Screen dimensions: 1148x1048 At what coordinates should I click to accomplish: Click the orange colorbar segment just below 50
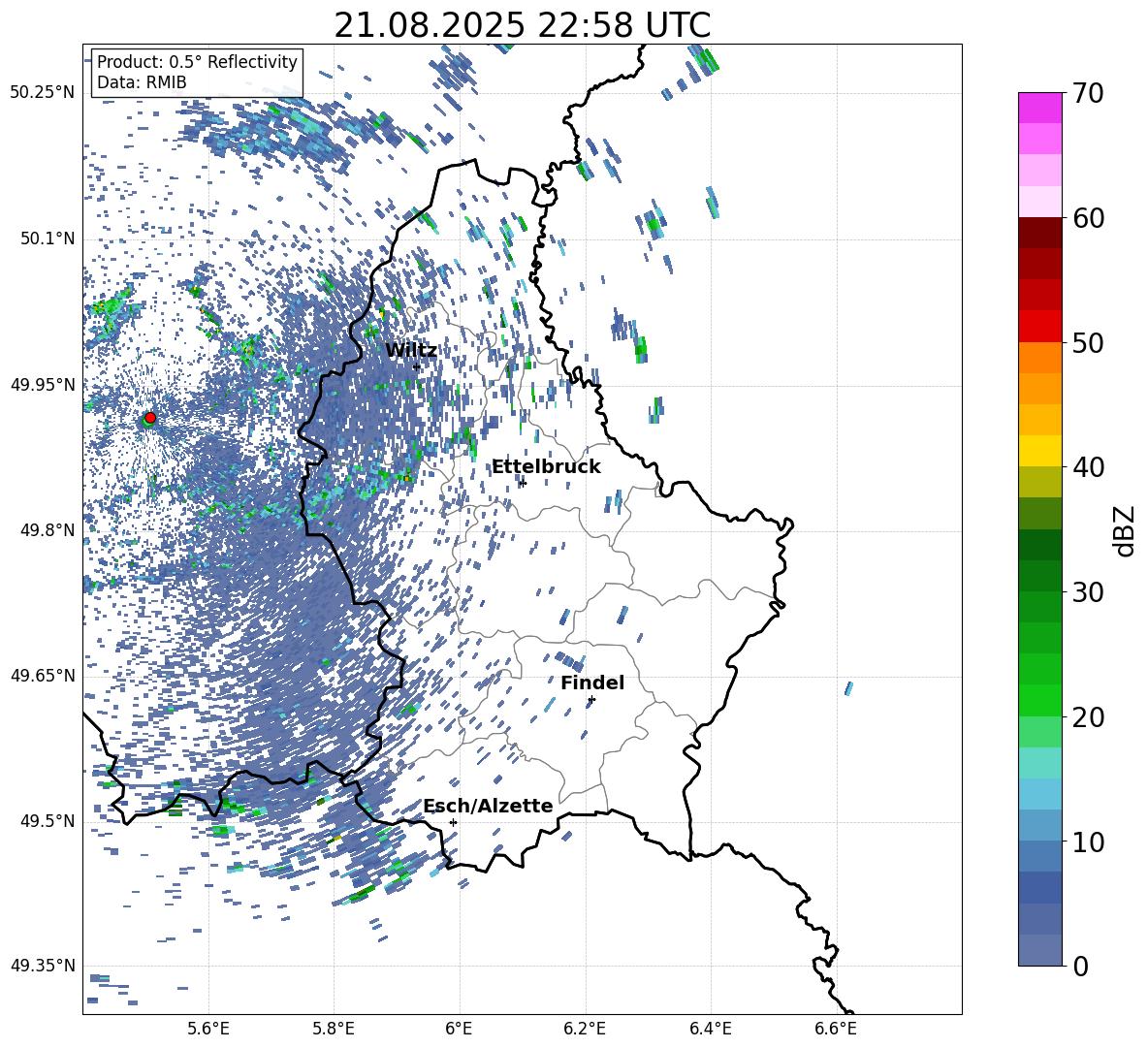(1039, 357)
